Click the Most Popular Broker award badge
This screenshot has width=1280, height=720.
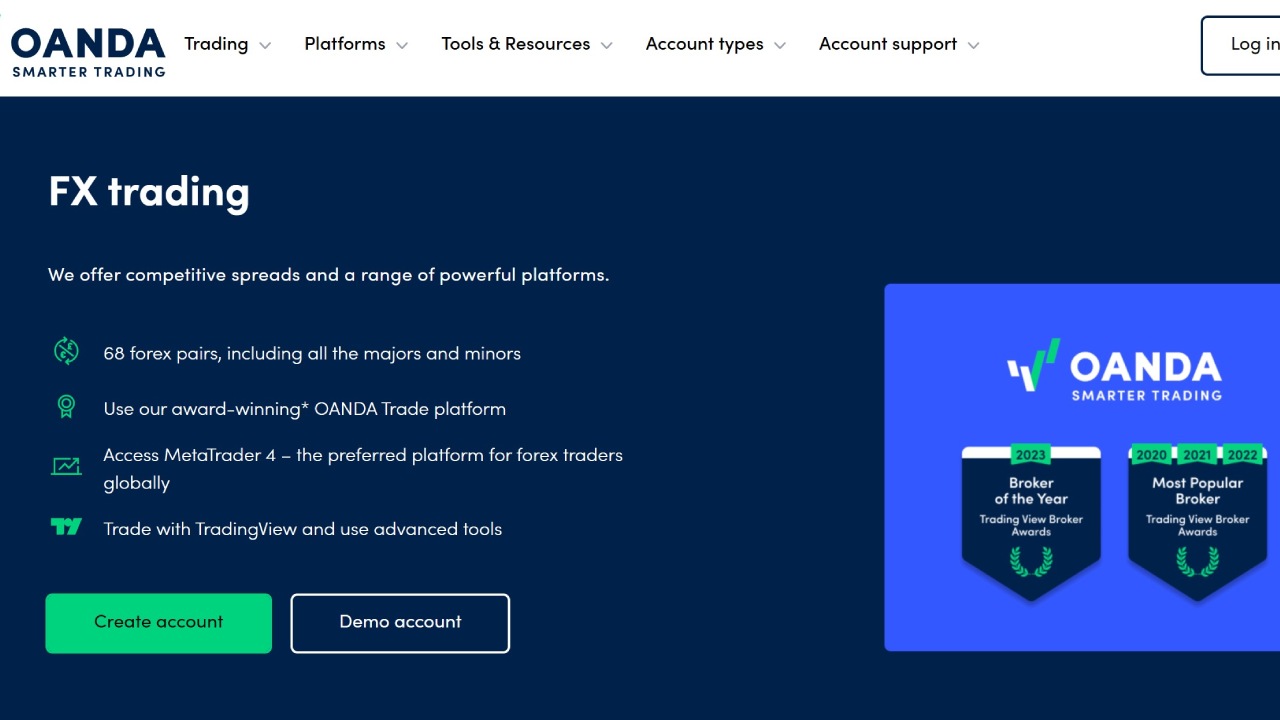[1197, 520]
